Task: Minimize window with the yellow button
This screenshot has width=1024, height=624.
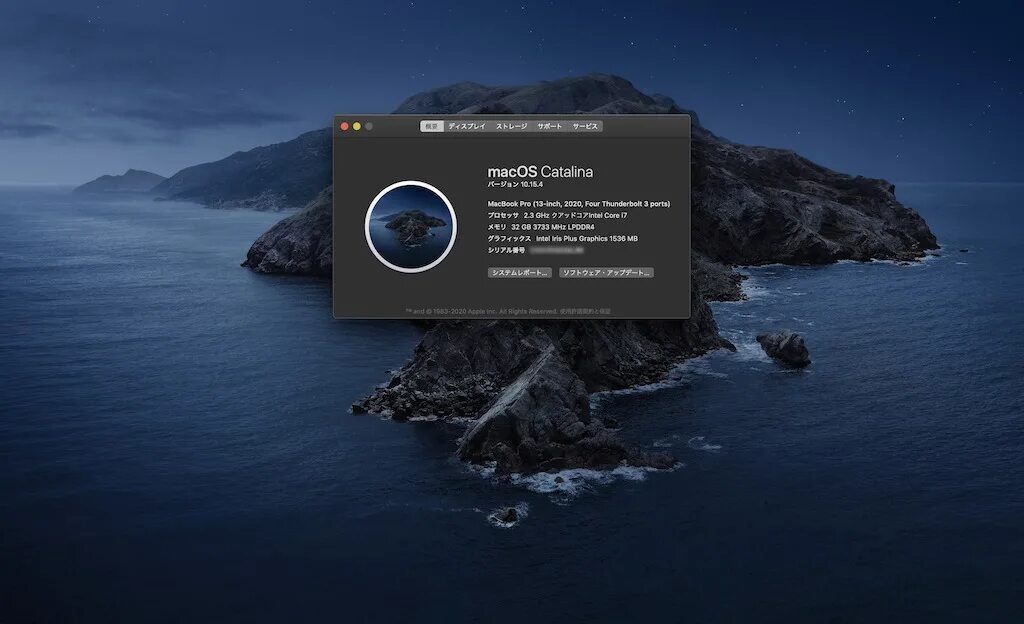Action: coord(357,126)
